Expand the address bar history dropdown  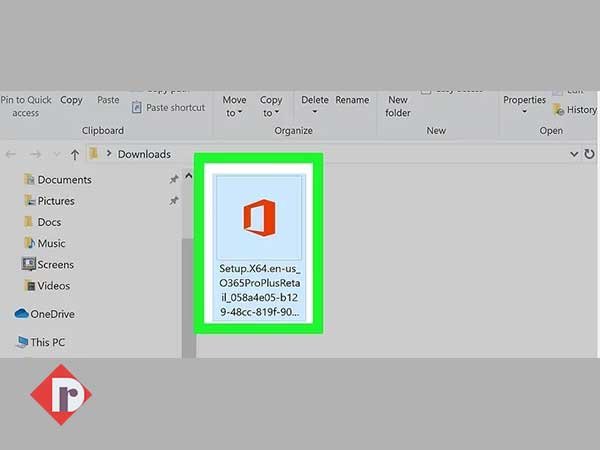(574, 154)
